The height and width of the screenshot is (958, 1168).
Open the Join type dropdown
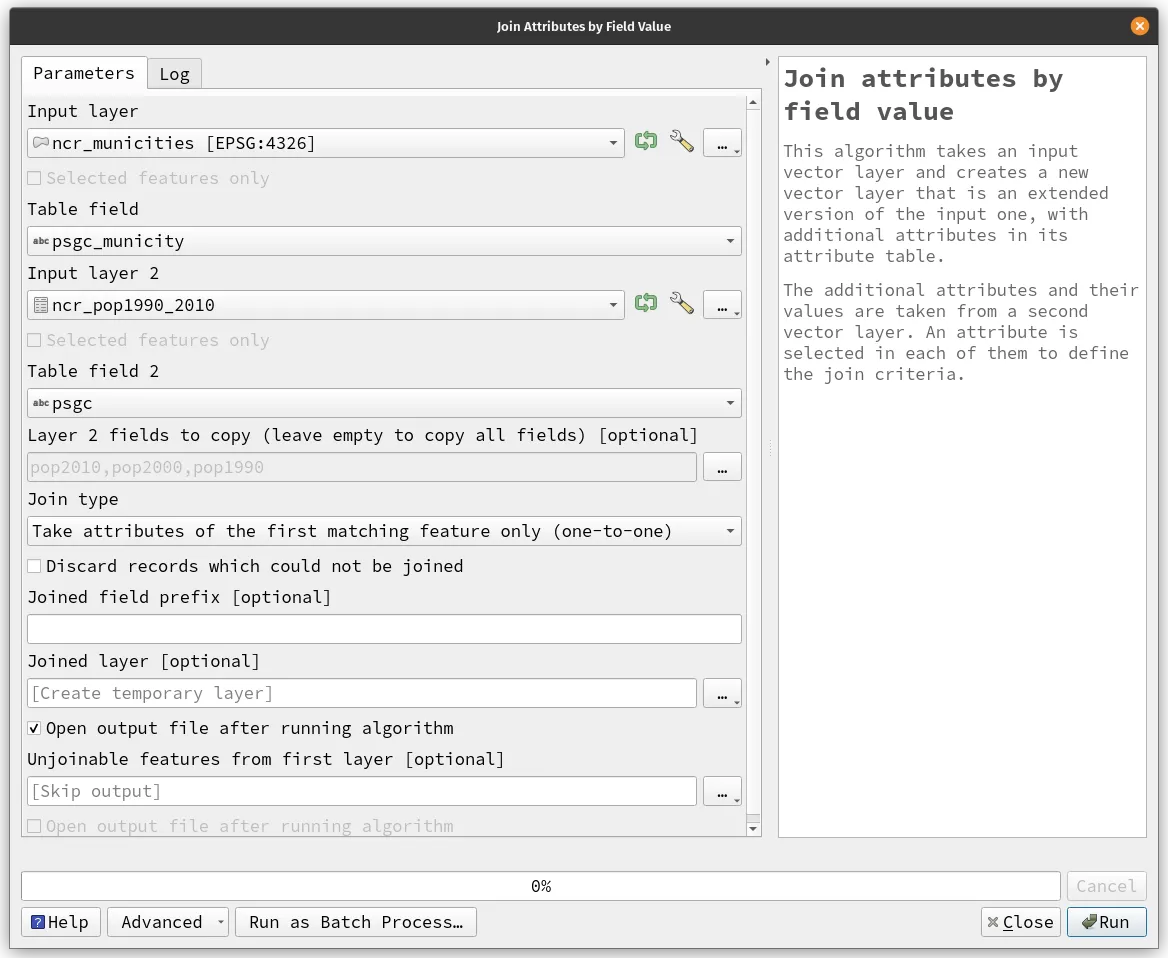pos(384,531)
